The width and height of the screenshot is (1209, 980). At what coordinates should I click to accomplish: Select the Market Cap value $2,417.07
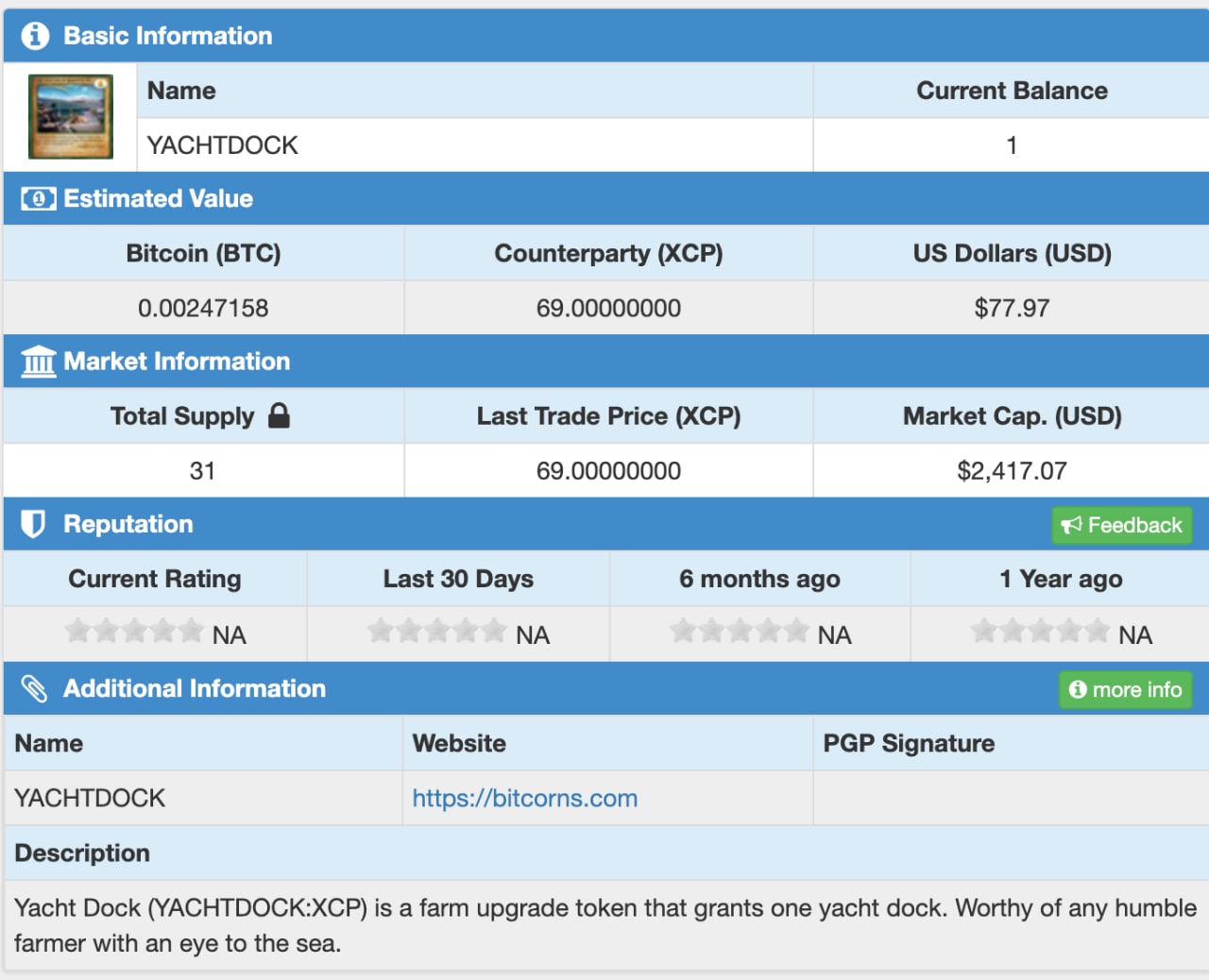(x=1012, y=470)
